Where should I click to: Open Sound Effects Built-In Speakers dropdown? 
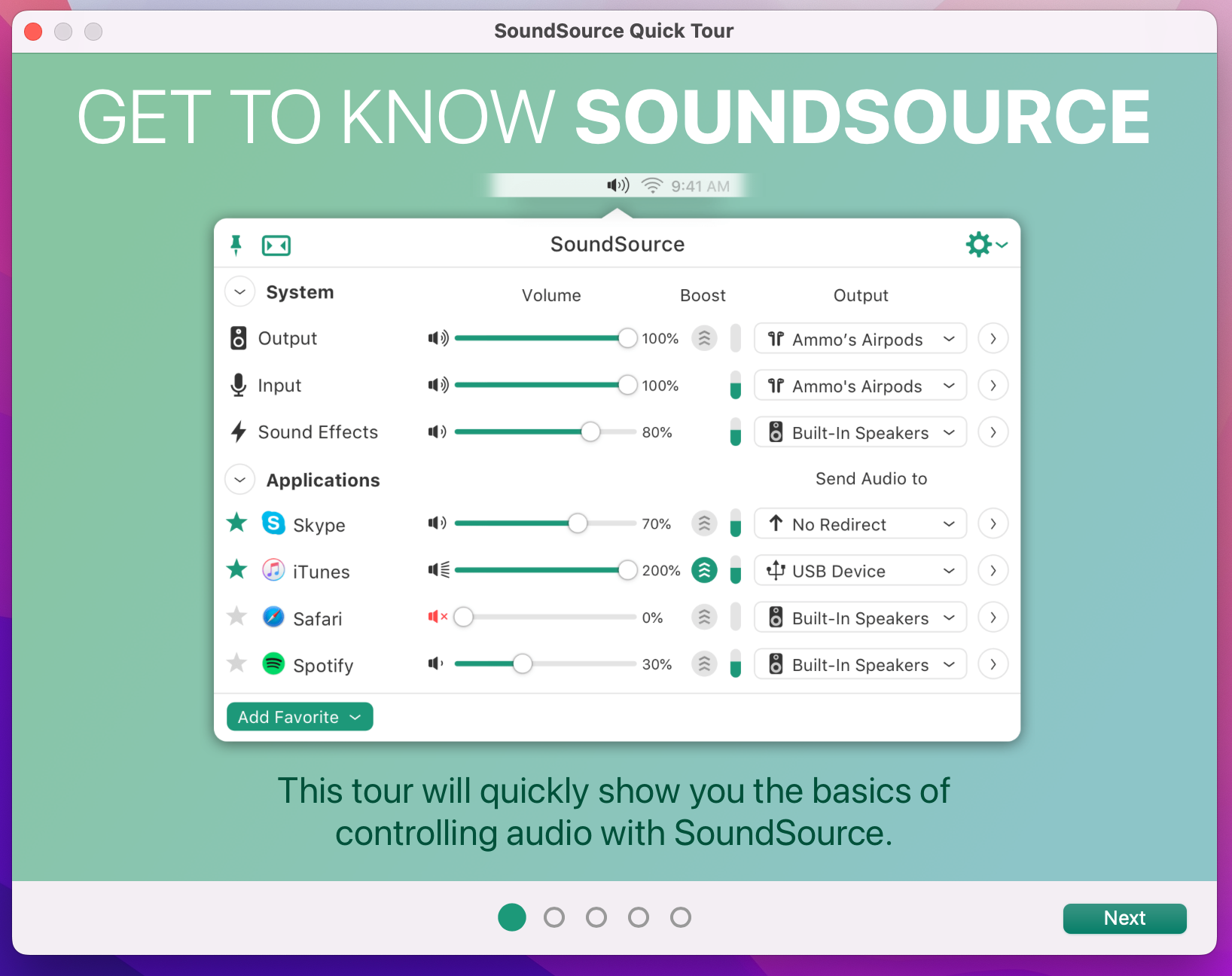pos(860,432)
